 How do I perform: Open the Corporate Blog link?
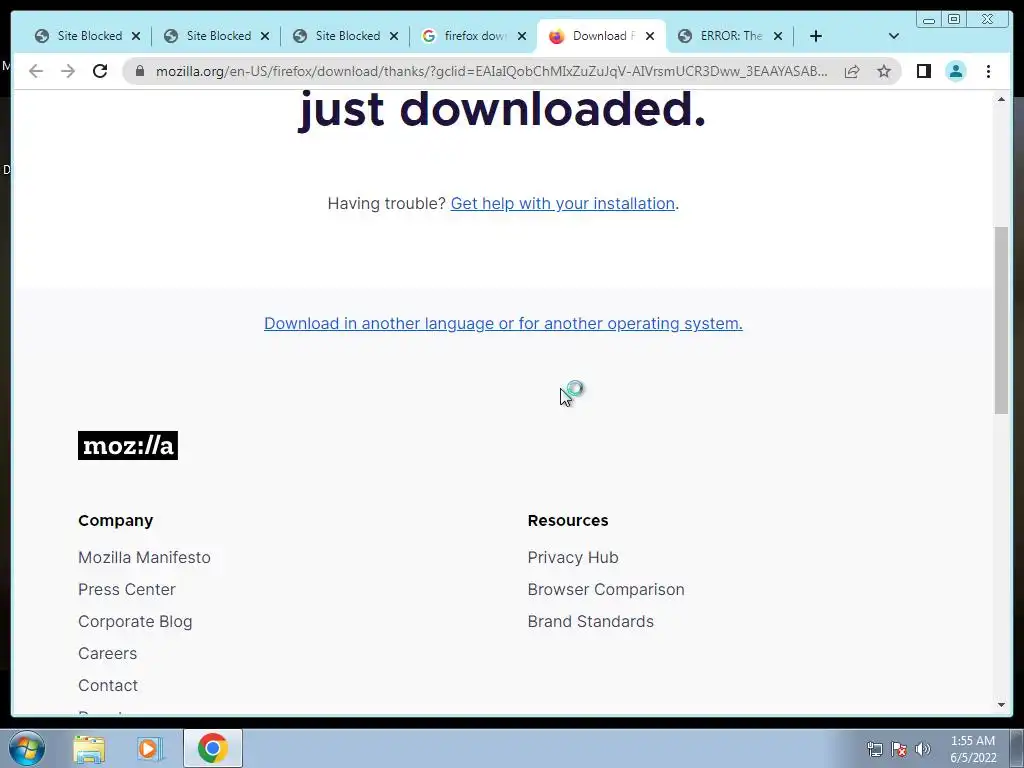click(x=135, y=621)
